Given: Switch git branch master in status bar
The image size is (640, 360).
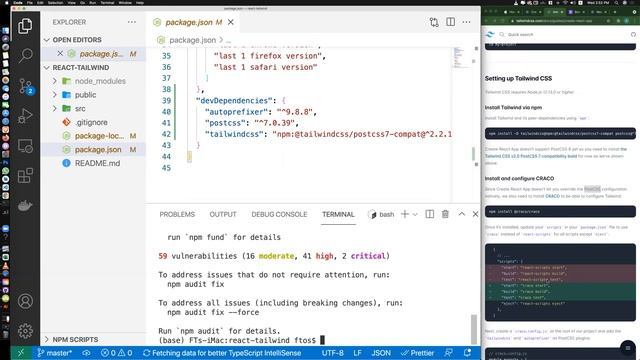Looking at the screenshot, I should 54,353.
